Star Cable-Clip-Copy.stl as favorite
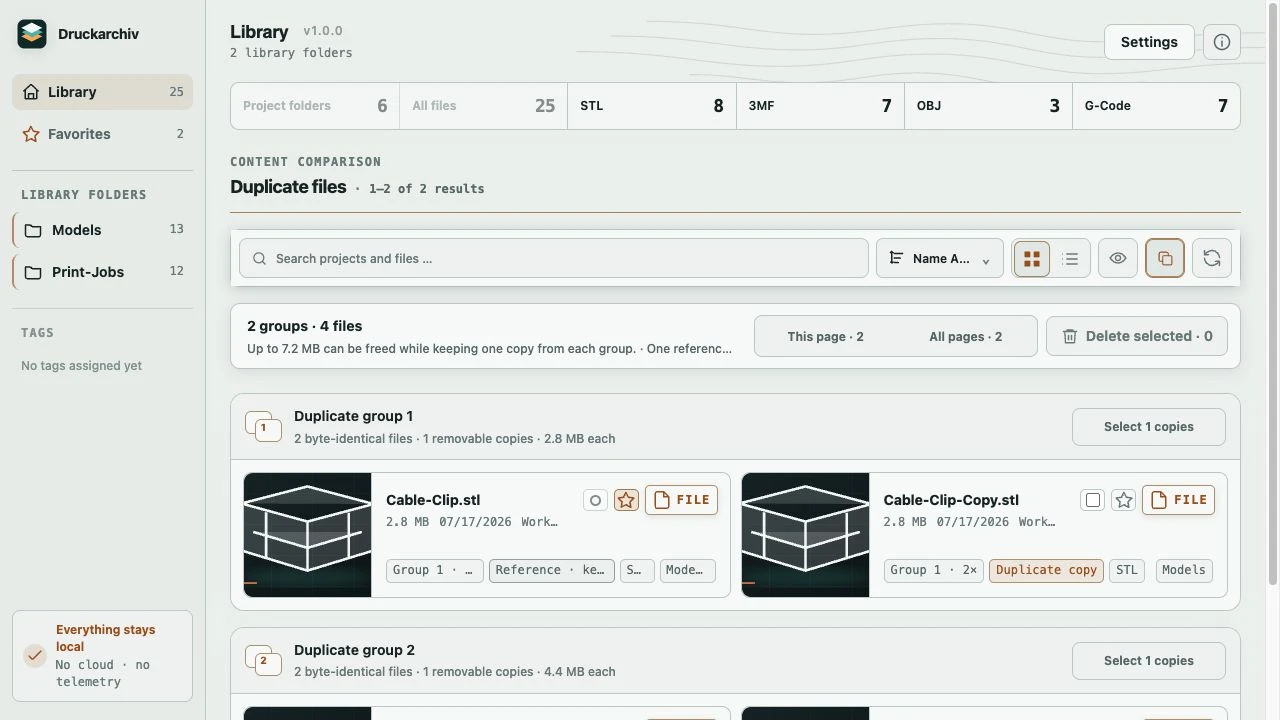The width and height of the screenshot is (1280, 720). [1124, 500]
